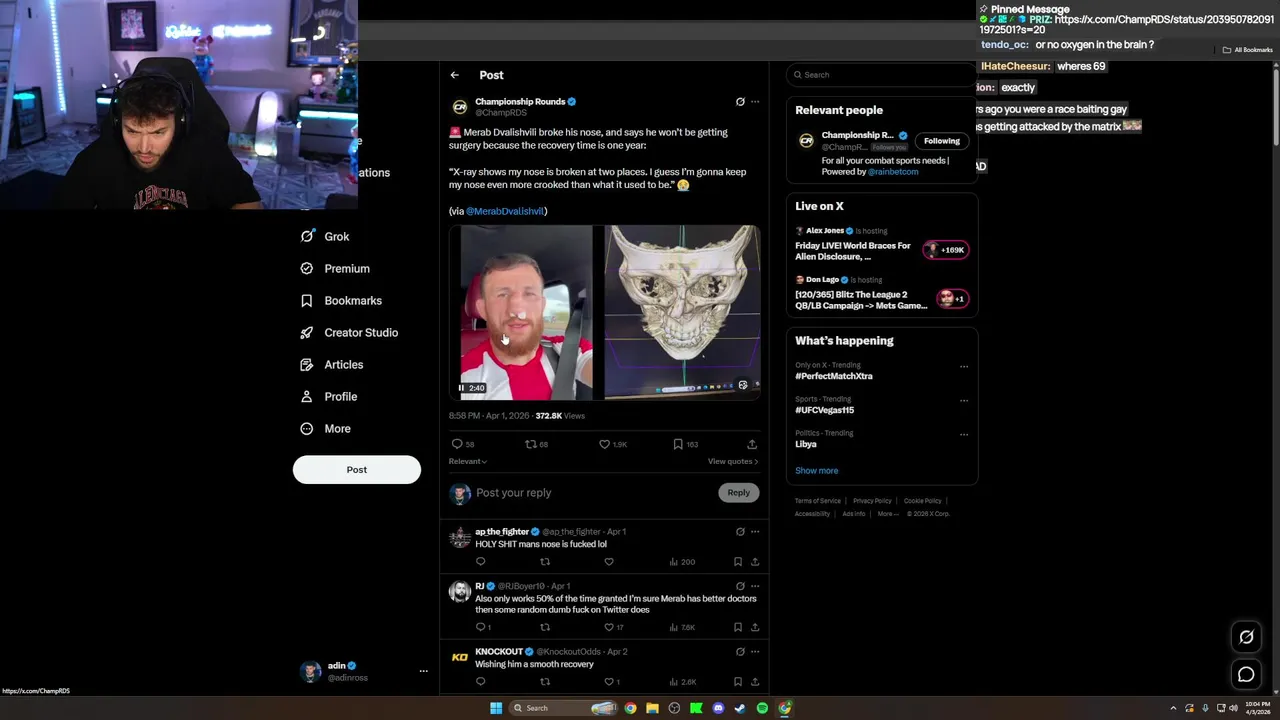Click the white Post compose button
Screen dimensions: 1280x720
point(357,470)
